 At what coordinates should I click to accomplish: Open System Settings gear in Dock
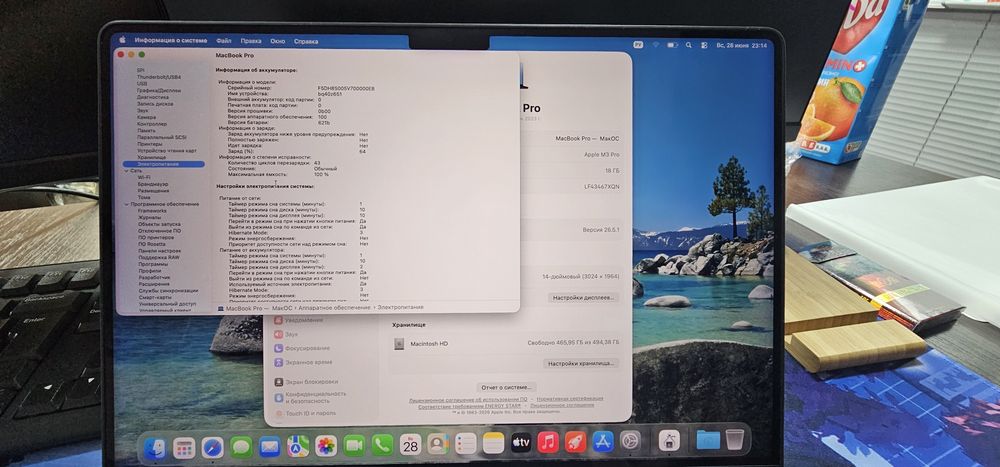(630, 441)
